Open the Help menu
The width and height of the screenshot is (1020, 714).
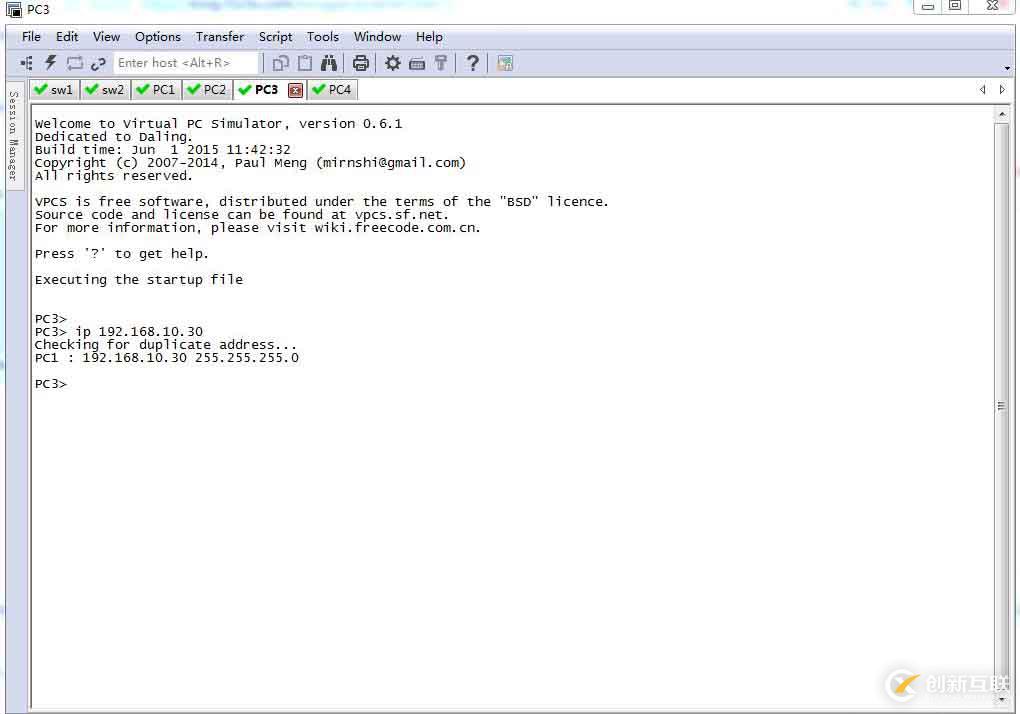point(429,36)
